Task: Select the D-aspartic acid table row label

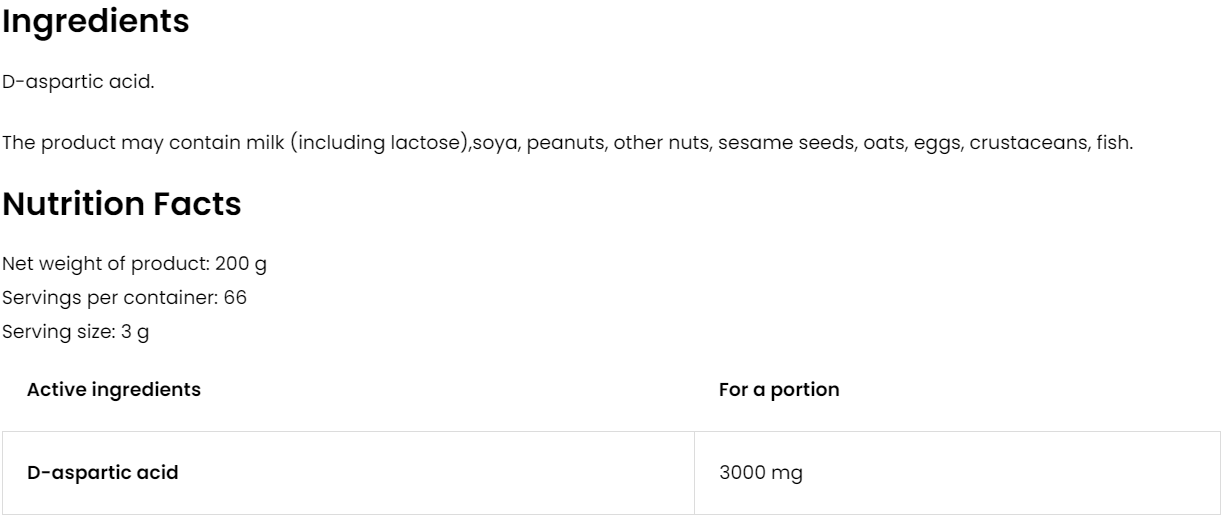Action: point(102,473)
